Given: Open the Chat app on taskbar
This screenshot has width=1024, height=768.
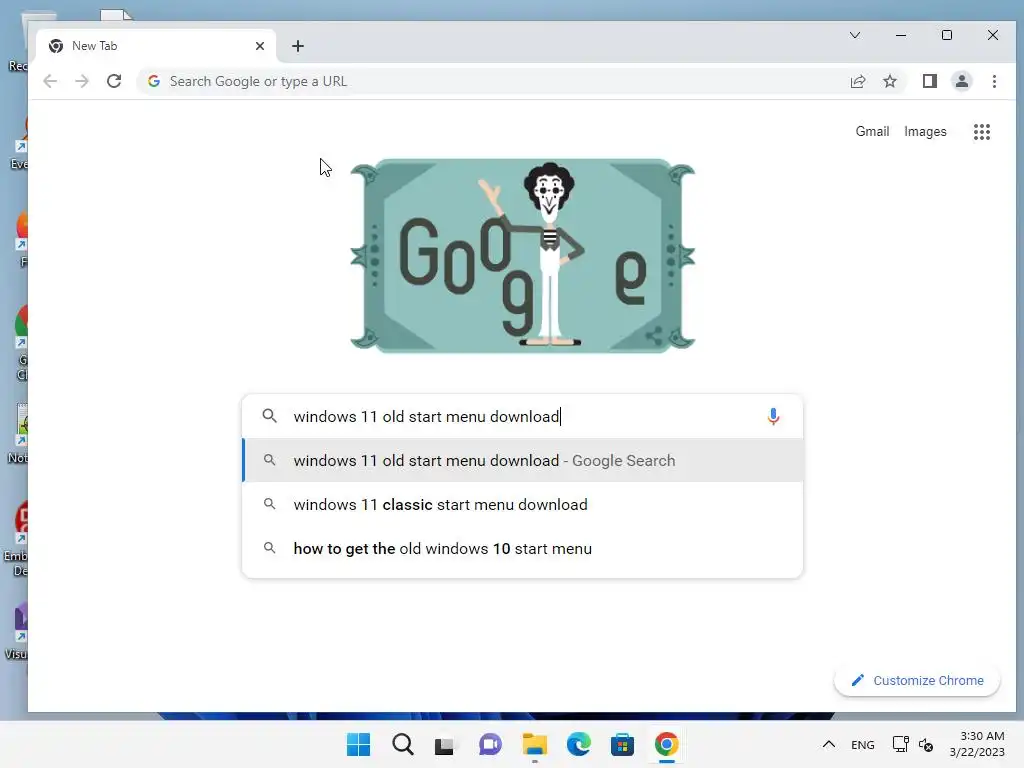Looking at the screenshot, I should (490, 744).
